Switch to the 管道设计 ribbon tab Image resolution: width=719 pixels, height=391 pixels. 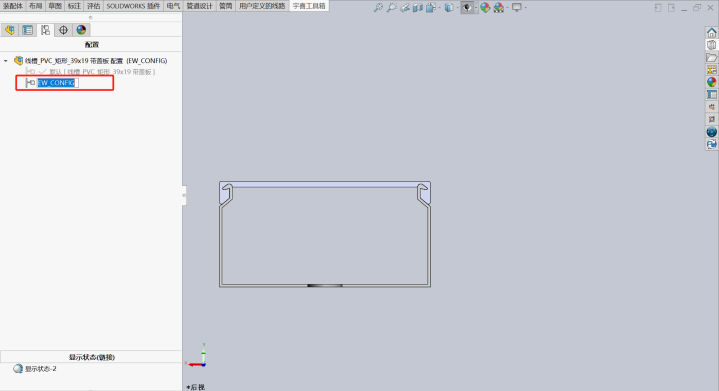point(199,6)
